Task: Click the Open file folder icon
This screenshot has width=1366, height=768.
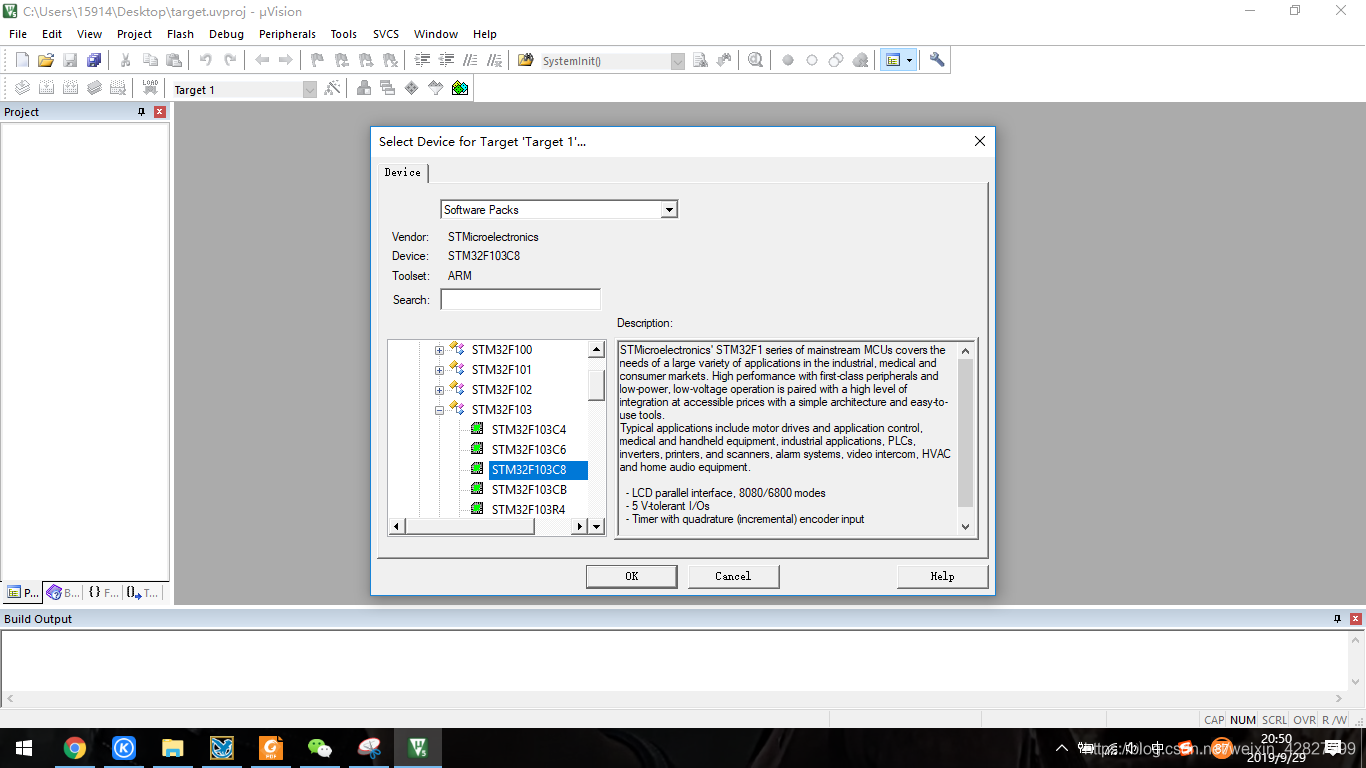Action: (x=46, y=60)
